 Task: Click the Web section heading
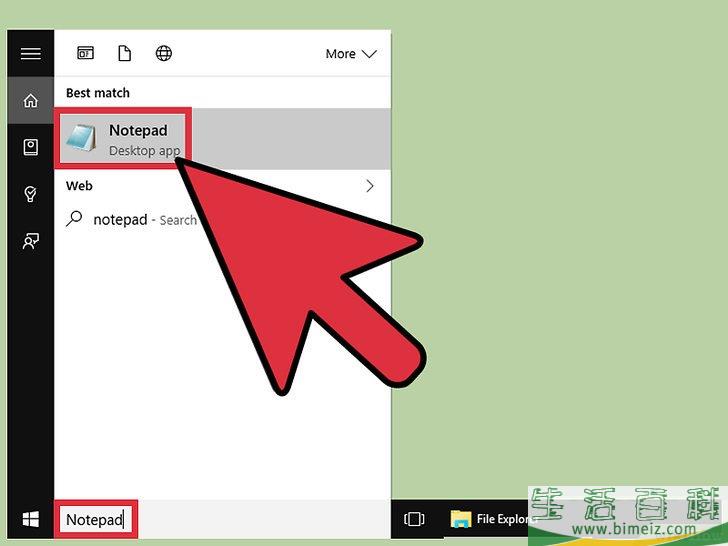(x=79, y=186)
